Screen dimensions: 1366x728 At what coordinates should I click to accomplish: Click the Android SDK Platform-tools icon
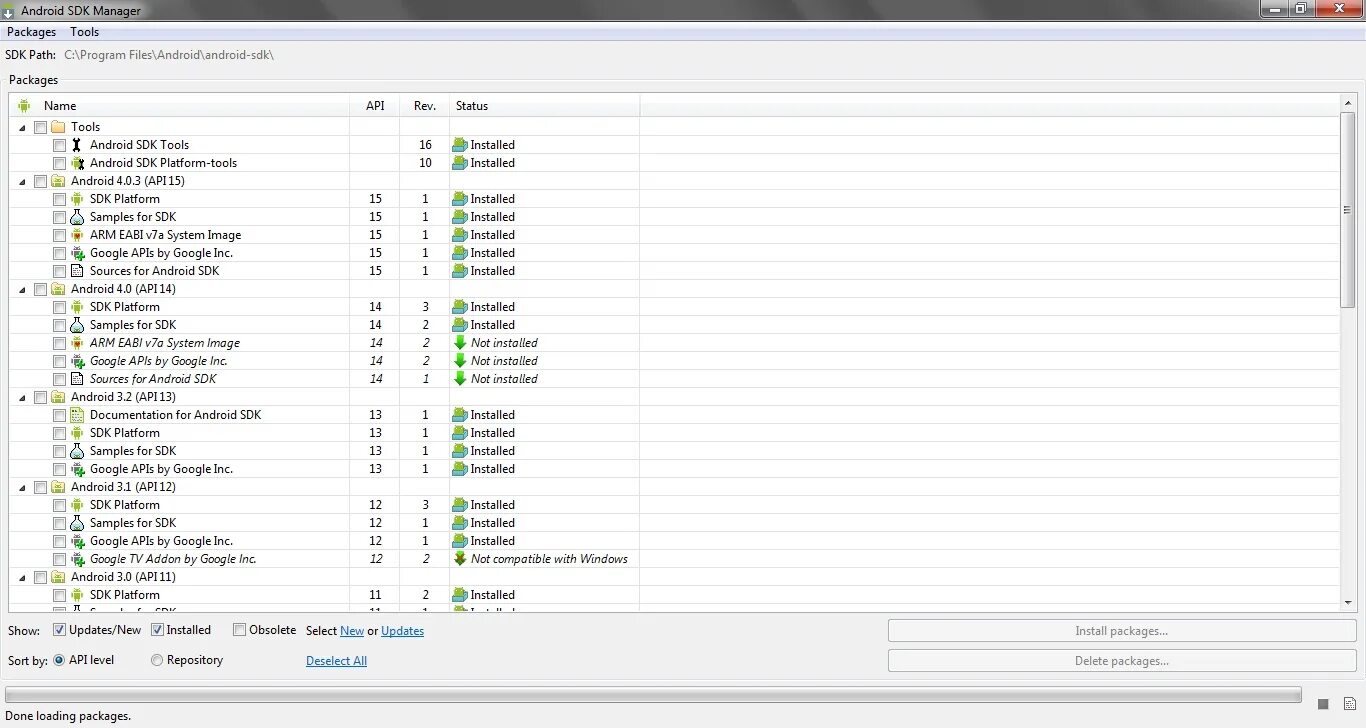pyautogui.click(x=77, y=163)
